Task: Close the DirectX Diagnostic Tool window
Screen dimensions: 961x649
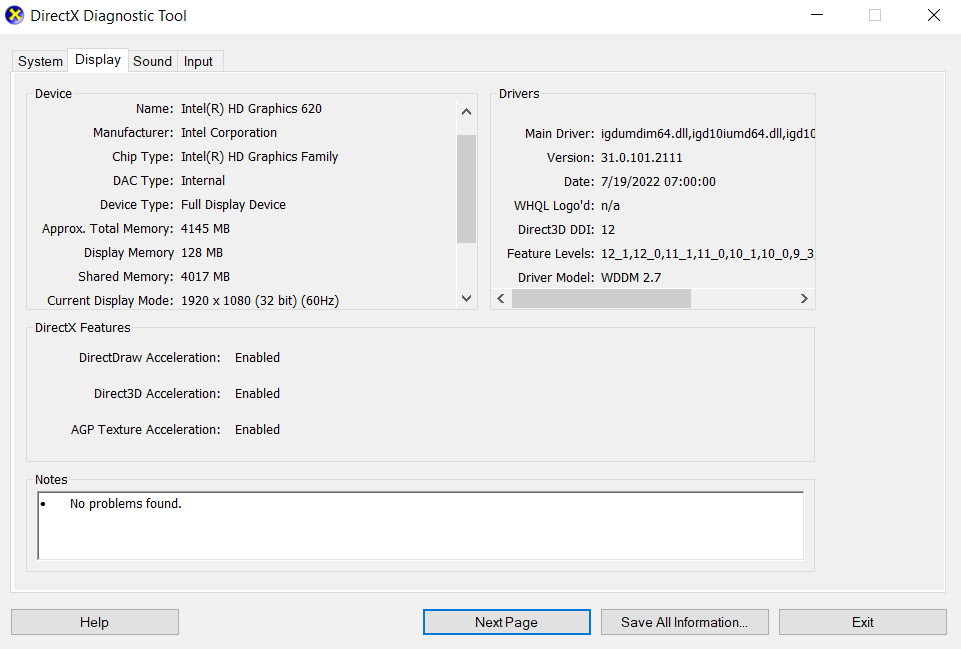Action: pyautogui.click(x=933, y=15)
